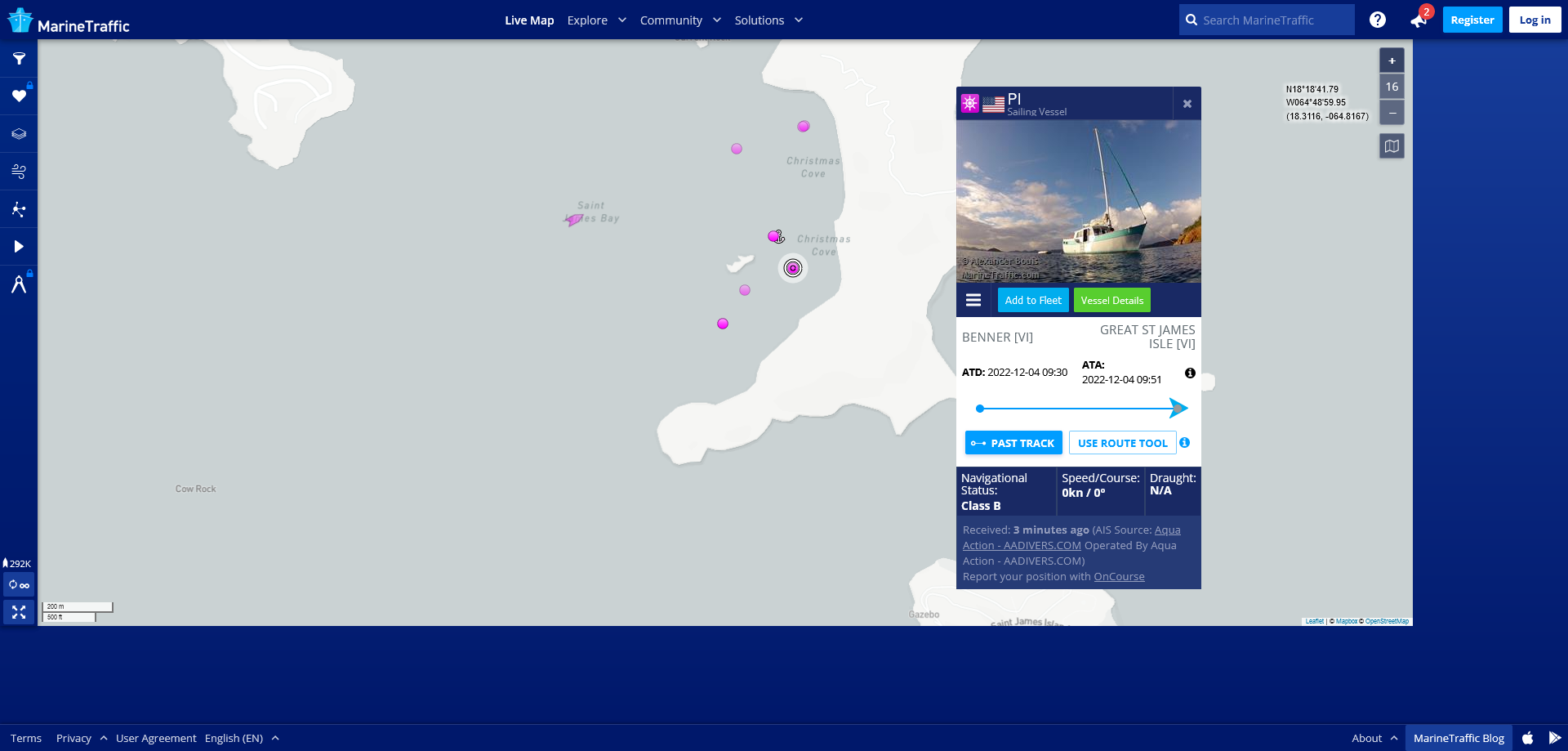This screenshot has height=751, width=1568.
Task: Open the English (EN) language selector
Action: click(x=242, y=738)
